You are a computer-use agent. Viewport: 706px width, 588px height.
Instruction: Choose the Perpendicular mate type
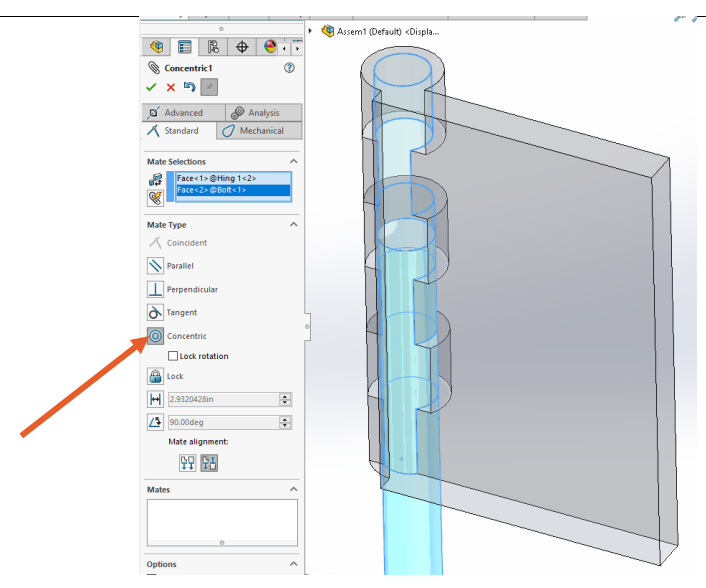point(155,289)
